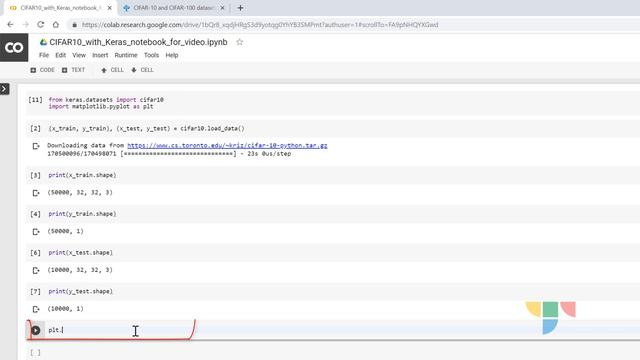Open the Runtime menu
The height and width of the screenshot is (360, 640).
pos(126,55)
